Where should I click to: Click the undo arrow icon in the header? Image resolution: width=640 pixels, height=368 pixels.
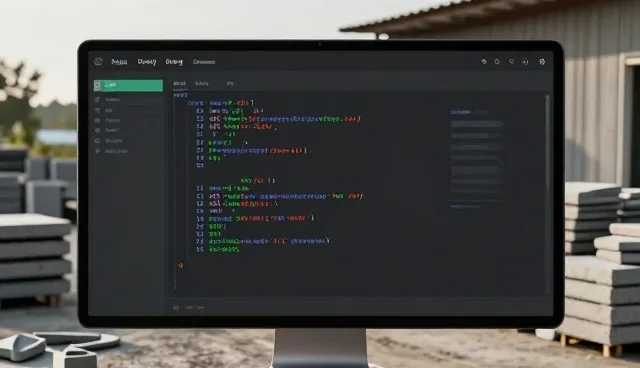(x=484, y=62)
